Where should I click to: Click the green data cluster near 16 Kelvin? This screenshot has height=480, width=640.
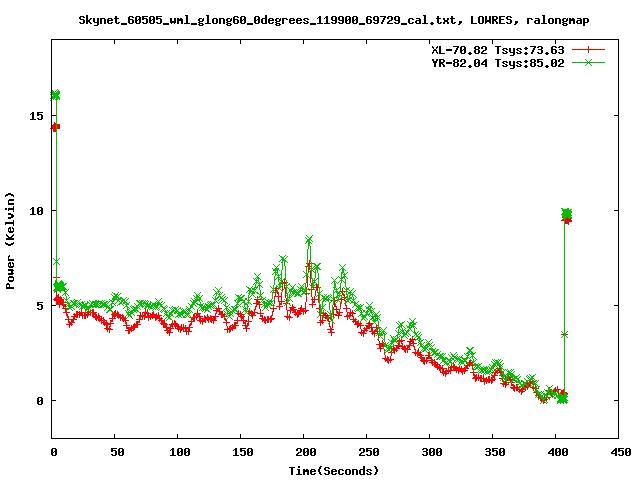[x=56, y=95]
